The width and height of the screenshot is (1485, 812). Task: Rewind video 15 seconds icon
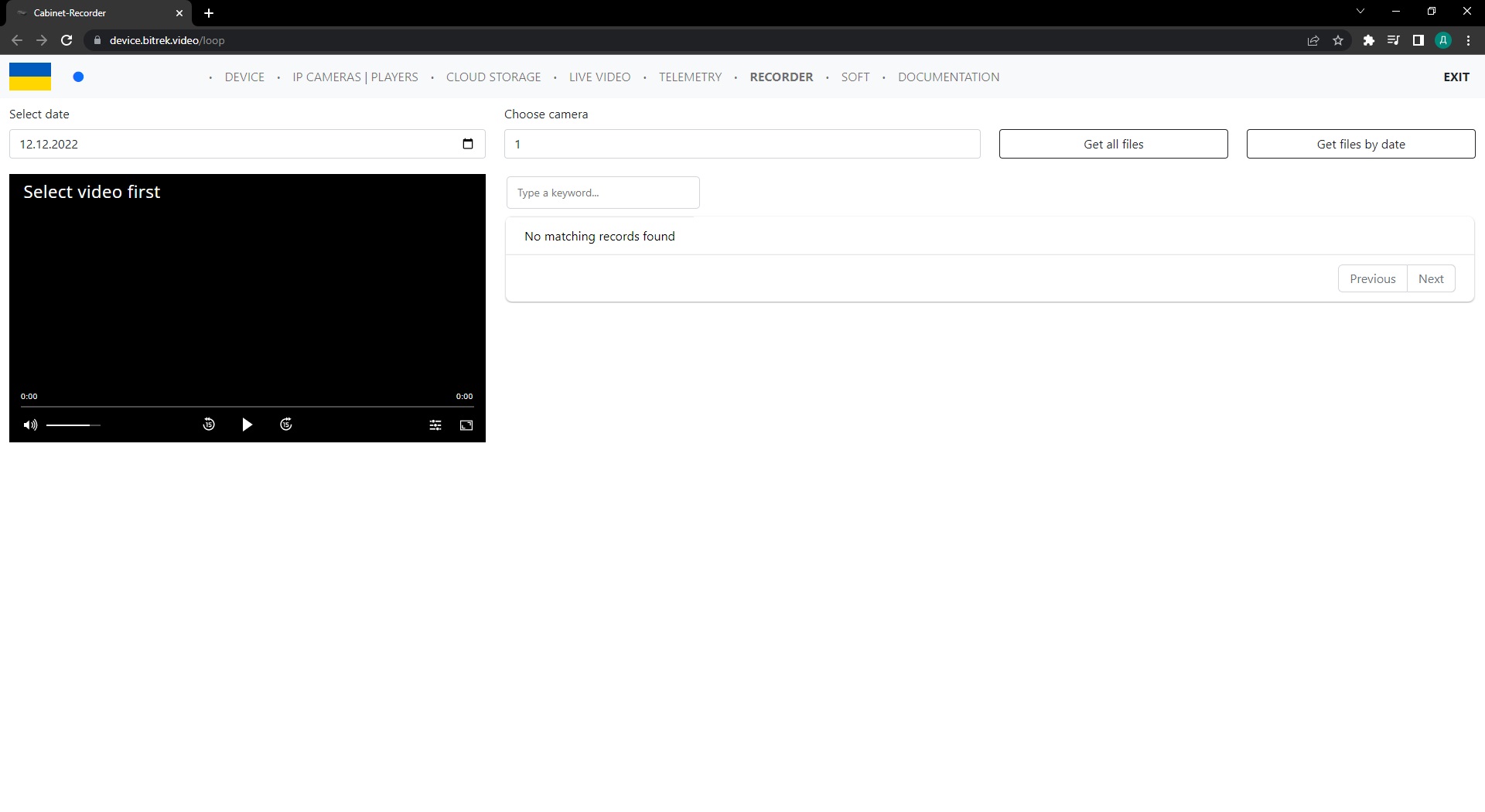pos(209,425)
